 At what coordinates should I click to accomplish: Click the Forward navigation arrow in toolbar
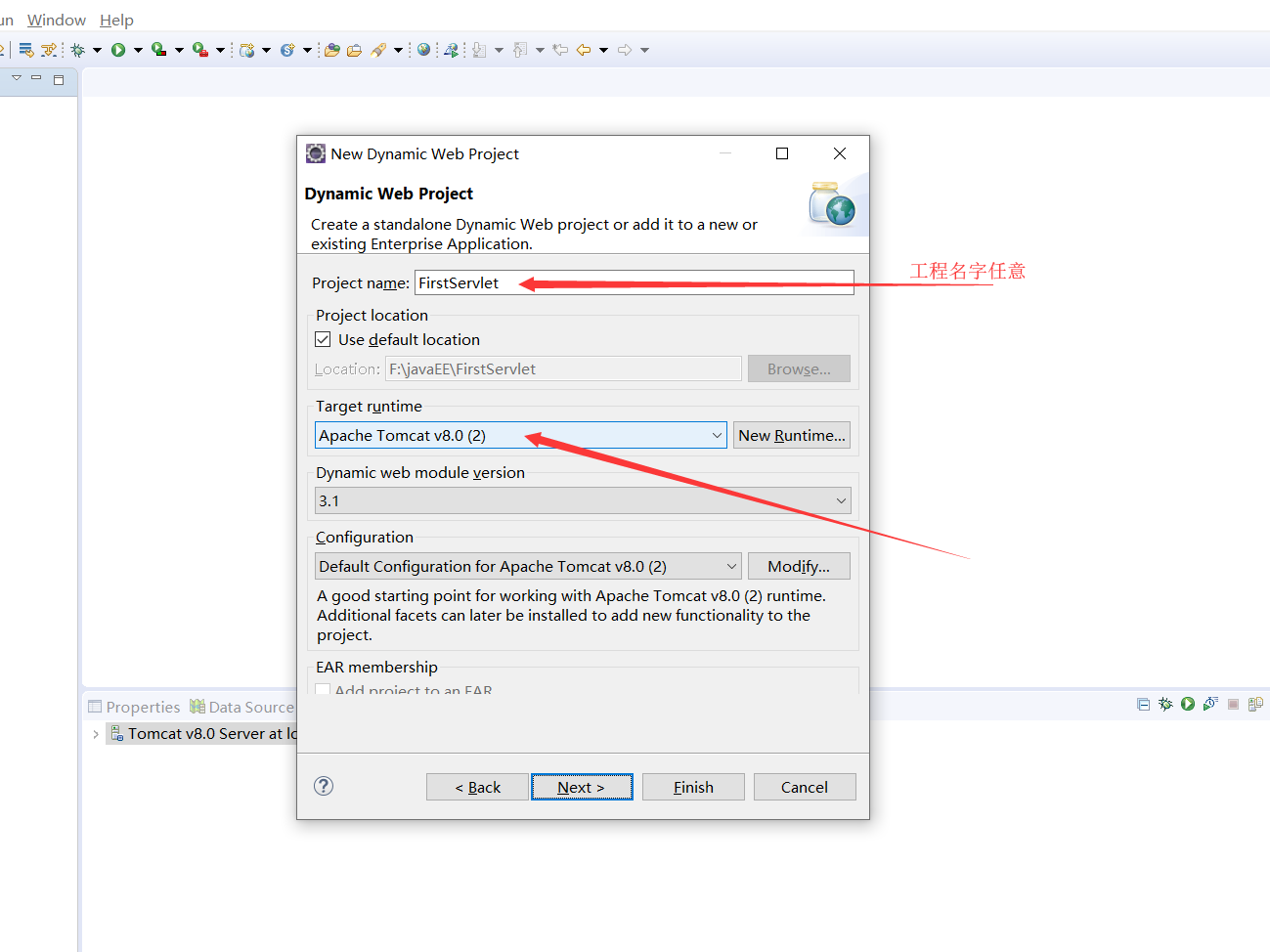point(625,50)
